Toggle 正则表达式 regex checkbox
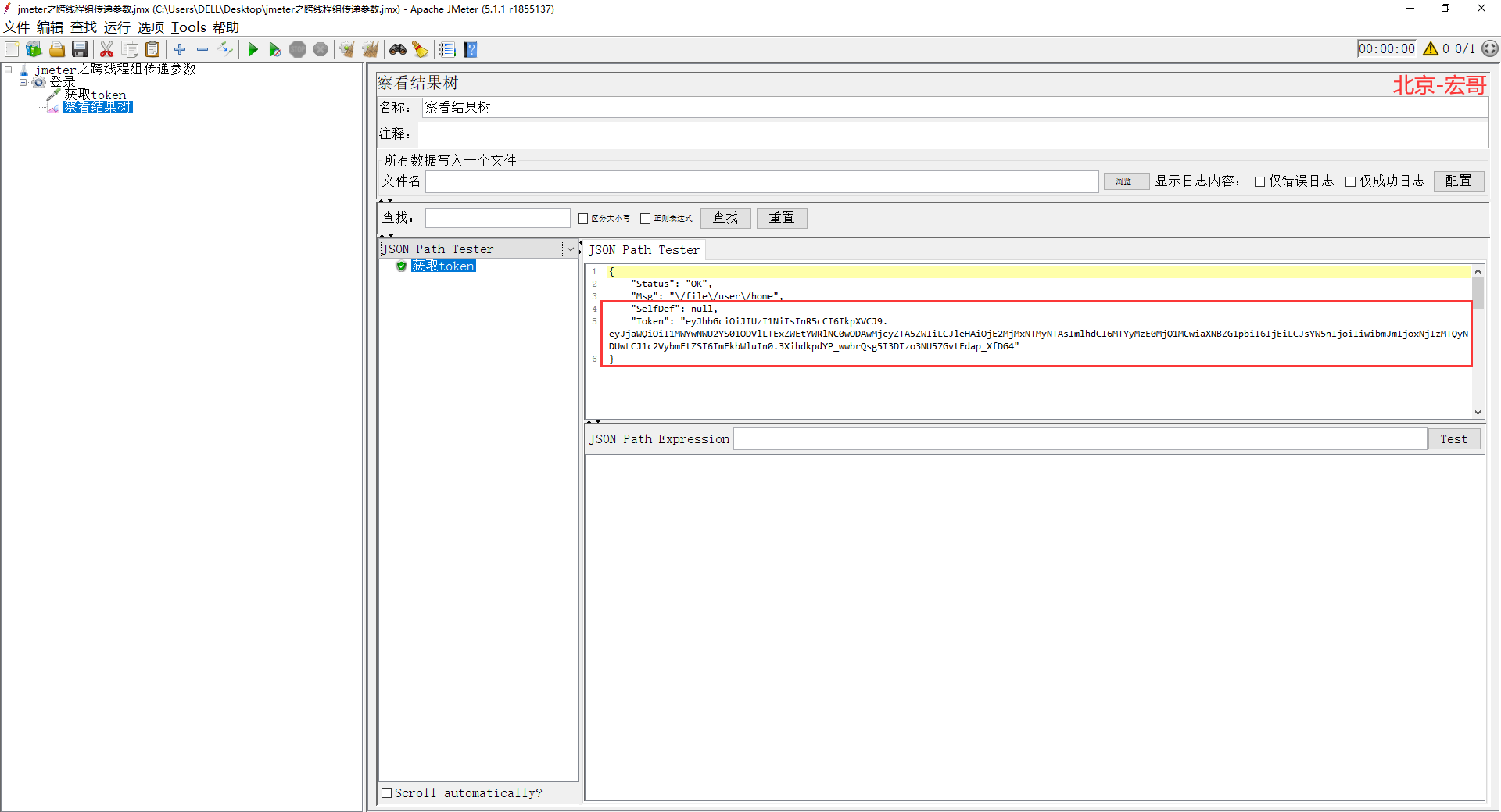1501x812 pixels. tap(645, 219)
